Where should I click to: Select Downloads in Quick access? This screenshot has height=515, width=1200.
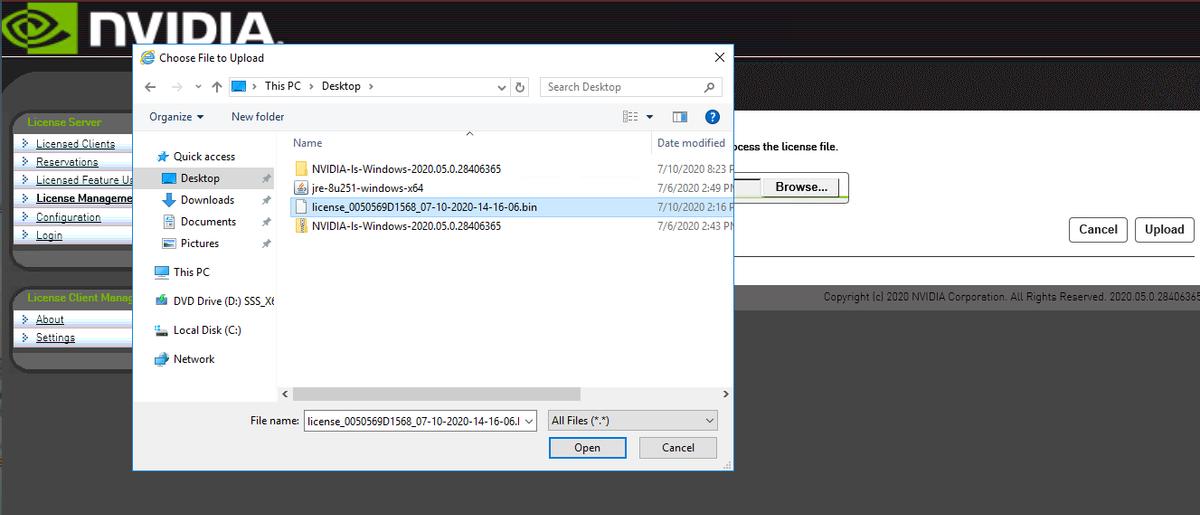(x=207, y=200)
